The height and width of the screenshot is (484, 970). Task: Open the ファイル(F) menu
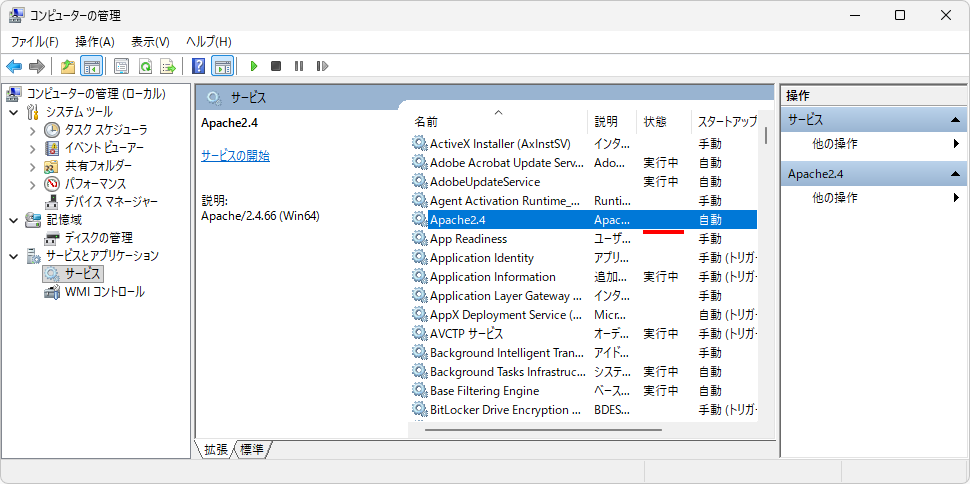(x=35, y=41)
